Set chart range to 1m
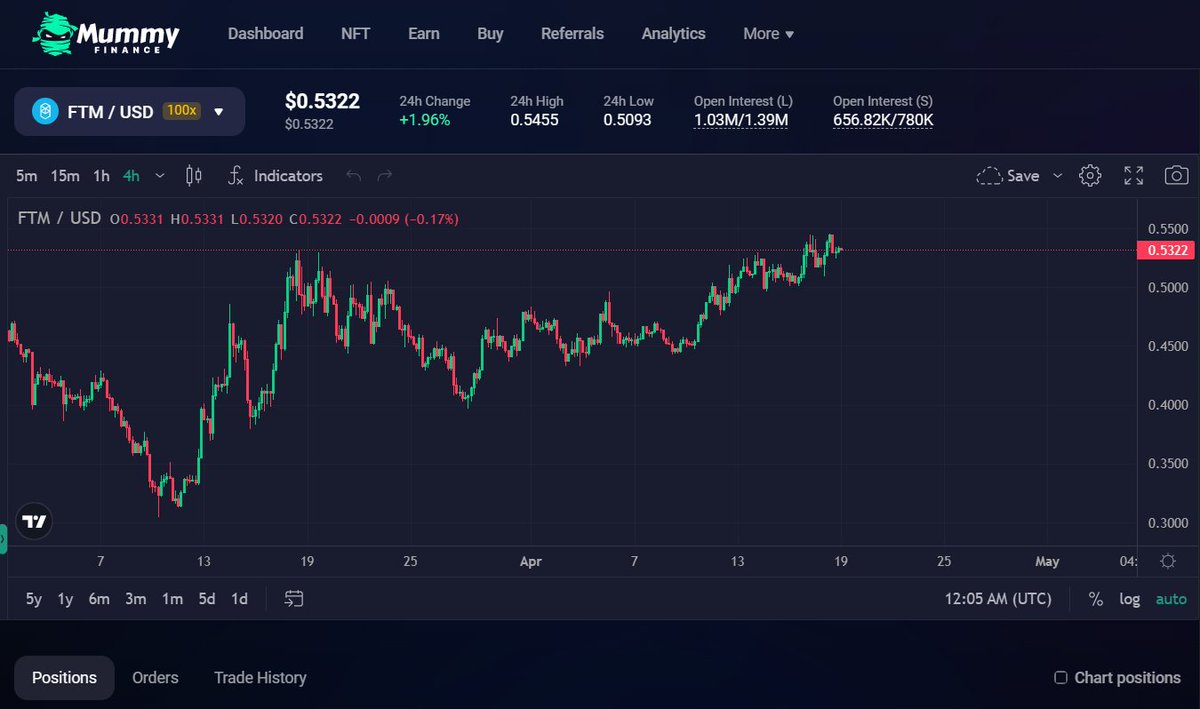Viewport: 1200px width, 709px height. pyautogui.click(x=173, y=599)
